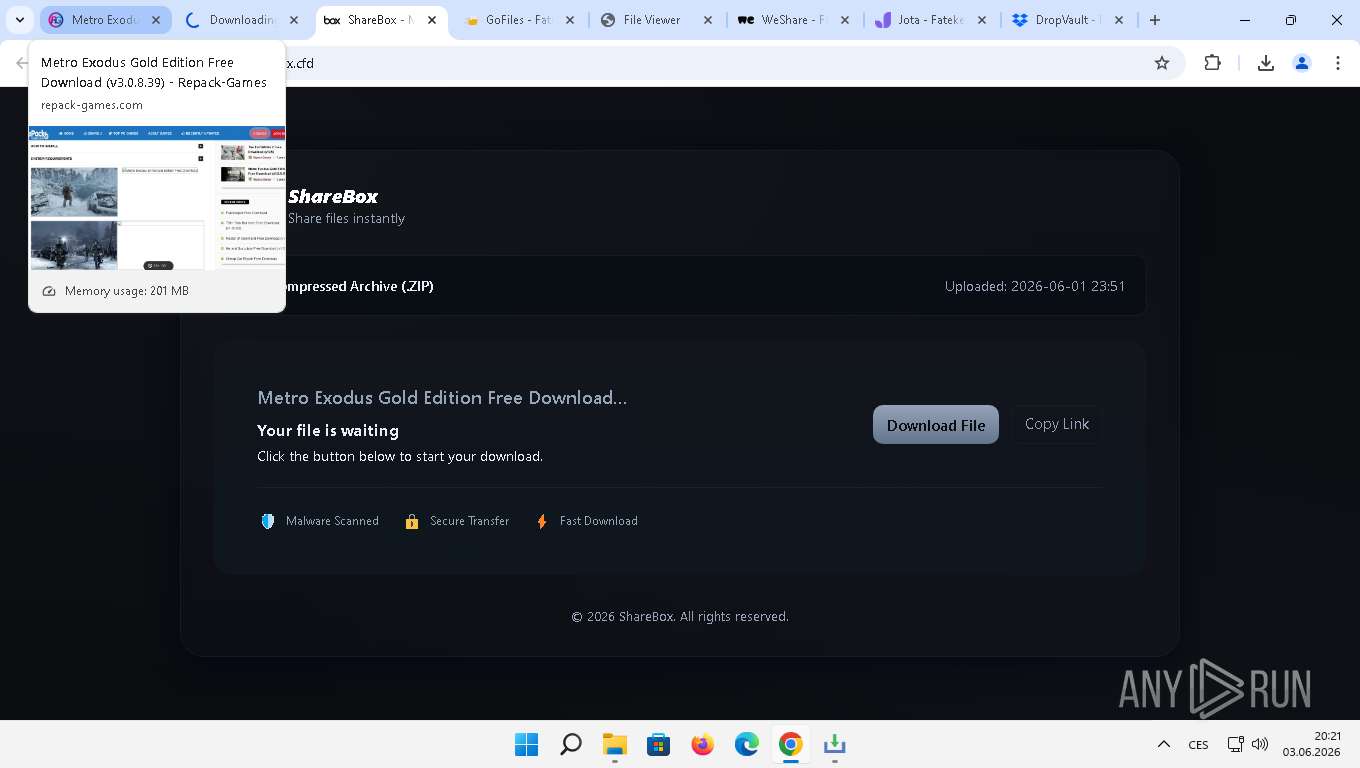Click the Secure Transfer label
Viewport: 1360px width, 768px height.
click(469, 521)
